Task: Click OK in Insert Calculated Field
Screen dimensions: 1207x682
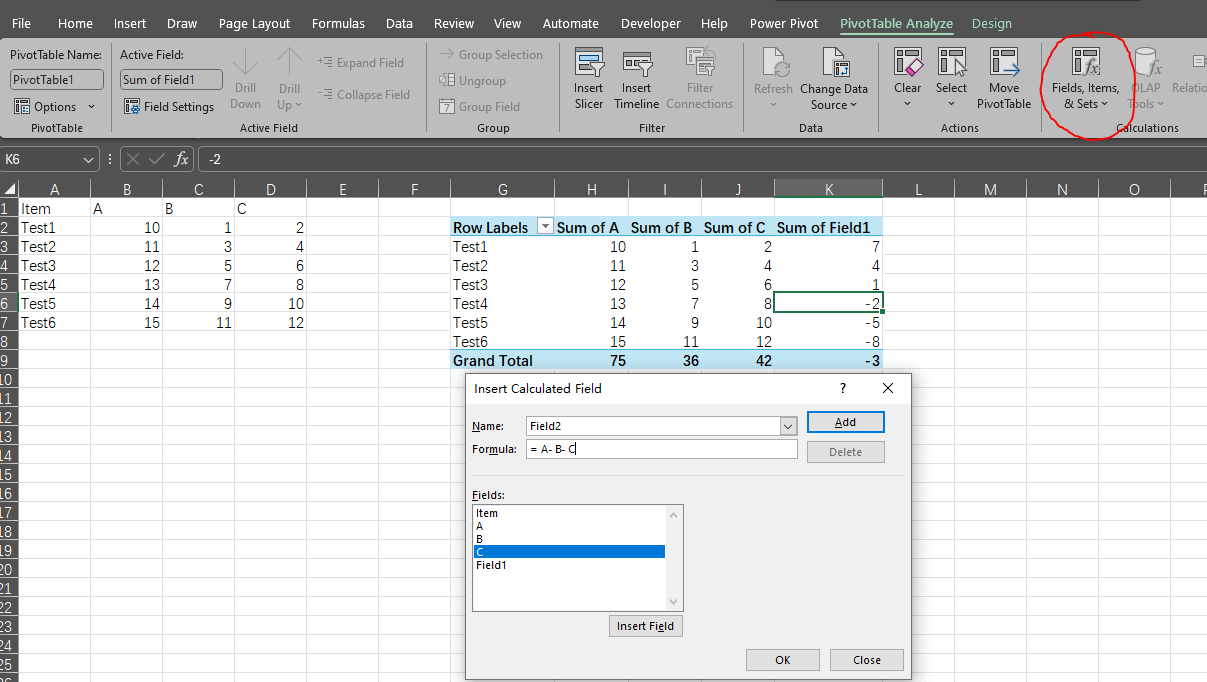Action: (783, 660)
